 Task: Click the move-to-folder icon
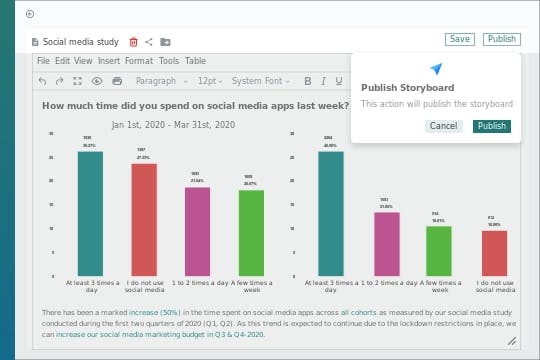pos(165,42)
